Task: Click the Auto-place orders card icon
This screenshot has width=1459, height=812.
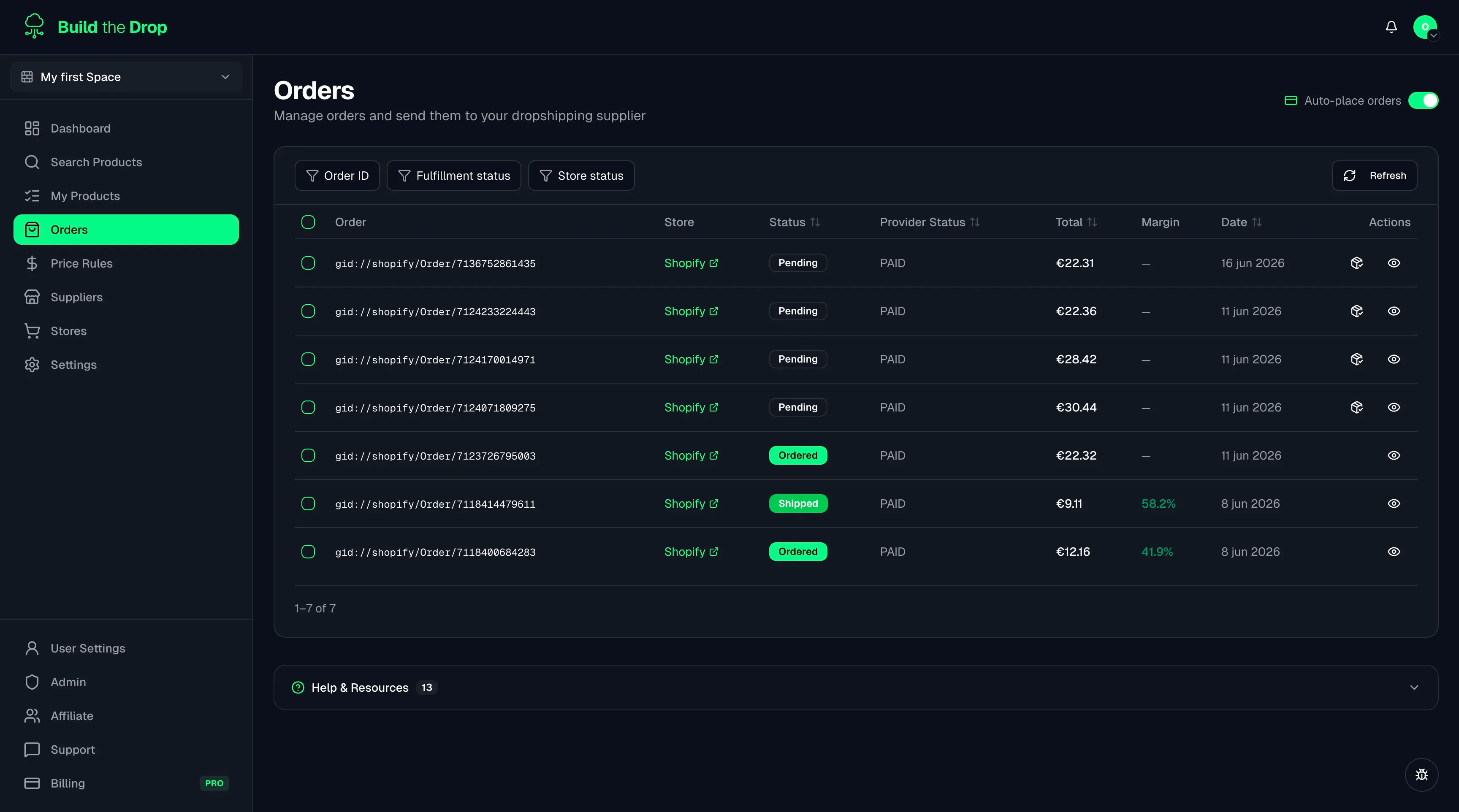Action: click(x=1291, y=101)
